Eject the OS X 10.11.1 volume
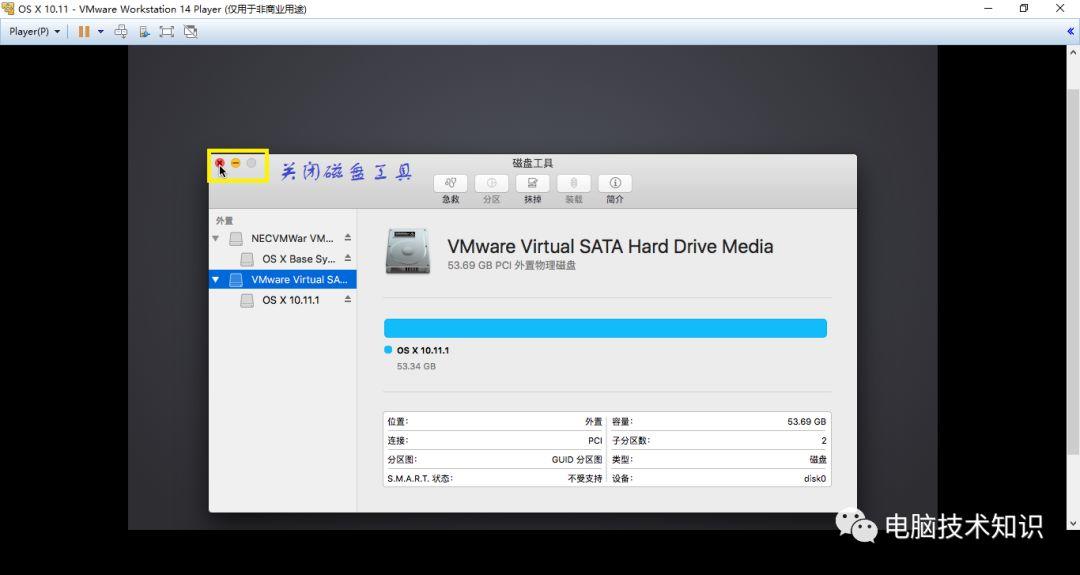 pyautogui.click(x=348, y=300)
